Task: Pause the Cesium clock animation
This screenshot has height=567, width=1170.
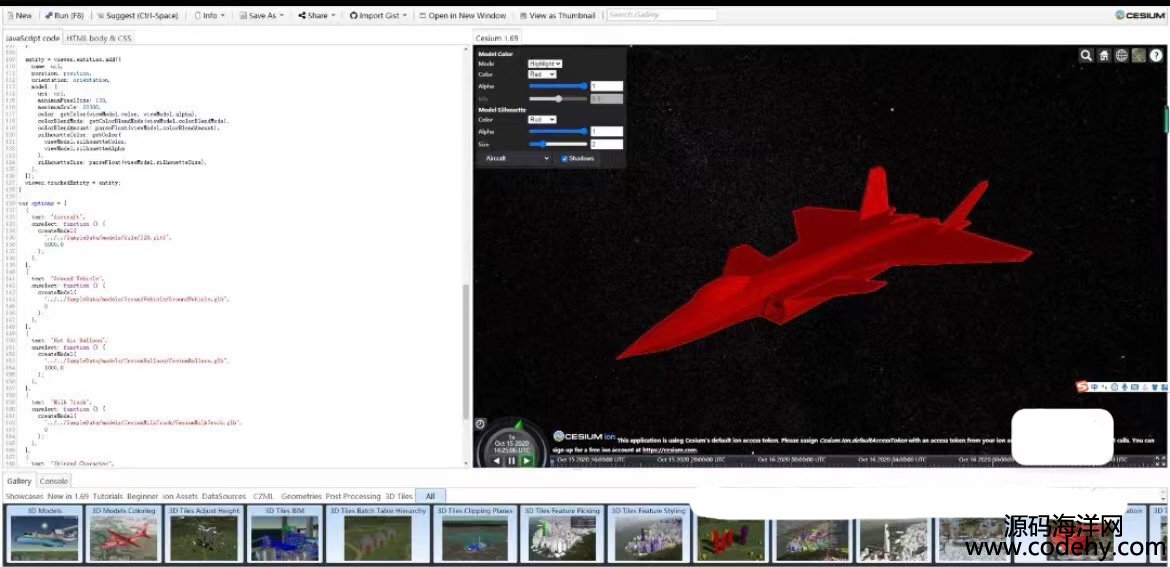Action: 511,460
